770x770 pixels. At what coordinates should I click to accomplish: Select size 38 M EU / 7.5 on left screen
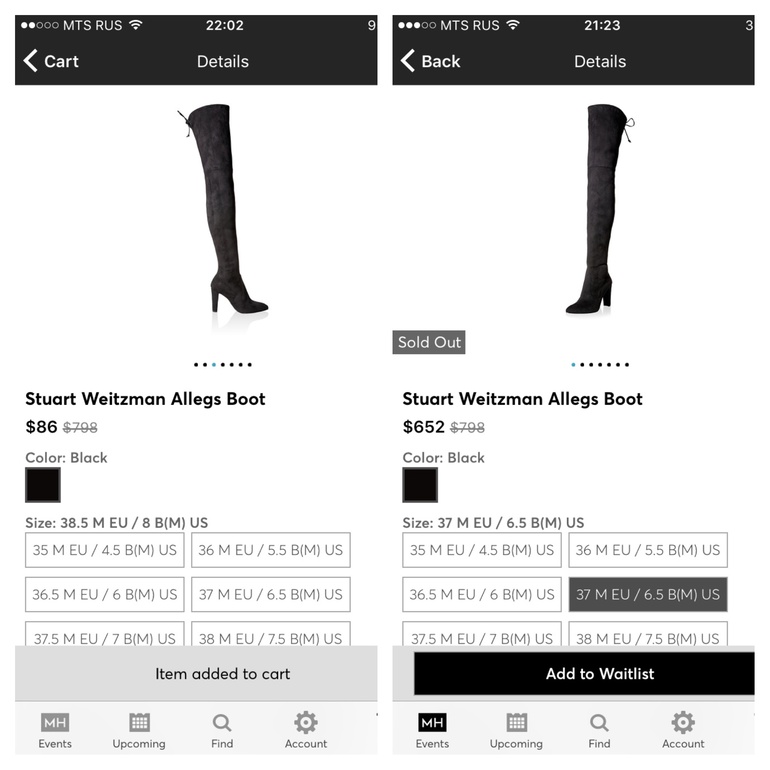click(271, 634)
